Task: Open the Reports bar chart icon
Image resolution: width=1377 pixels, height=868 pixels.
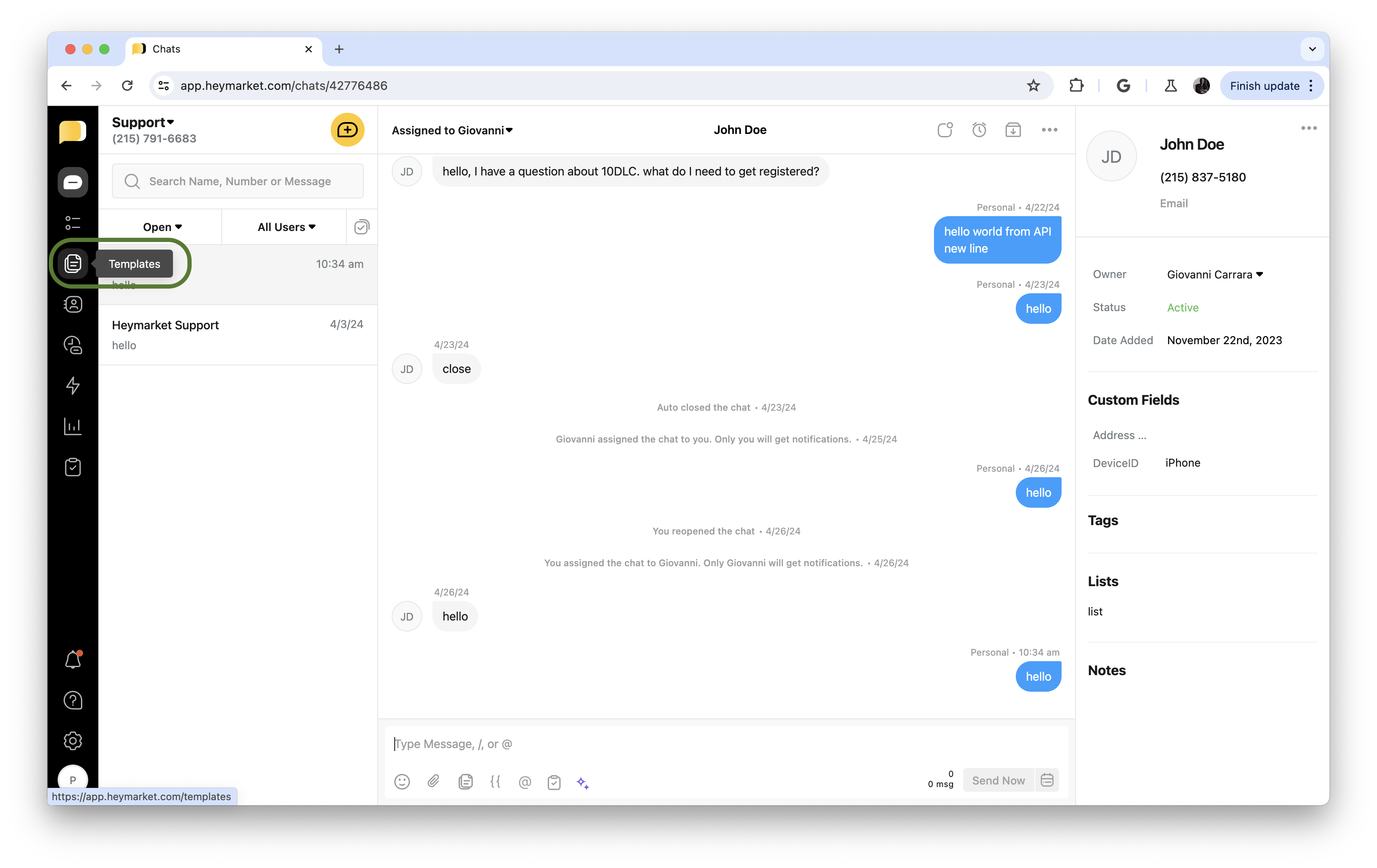Action: pos(72,426)
